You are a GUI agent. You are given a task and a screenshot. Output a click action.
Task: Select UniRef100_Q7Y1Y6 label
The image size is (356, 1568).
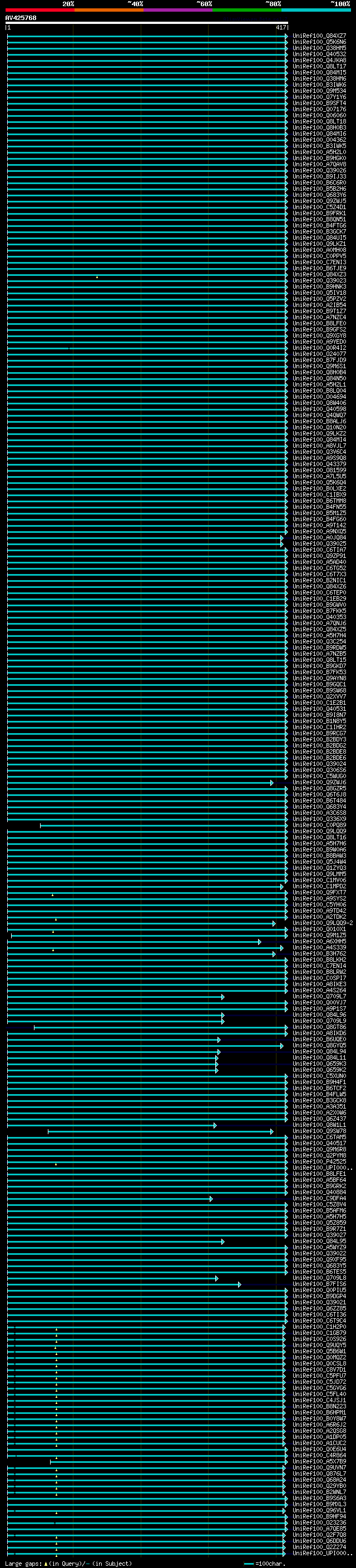click(x=319, y=97)
